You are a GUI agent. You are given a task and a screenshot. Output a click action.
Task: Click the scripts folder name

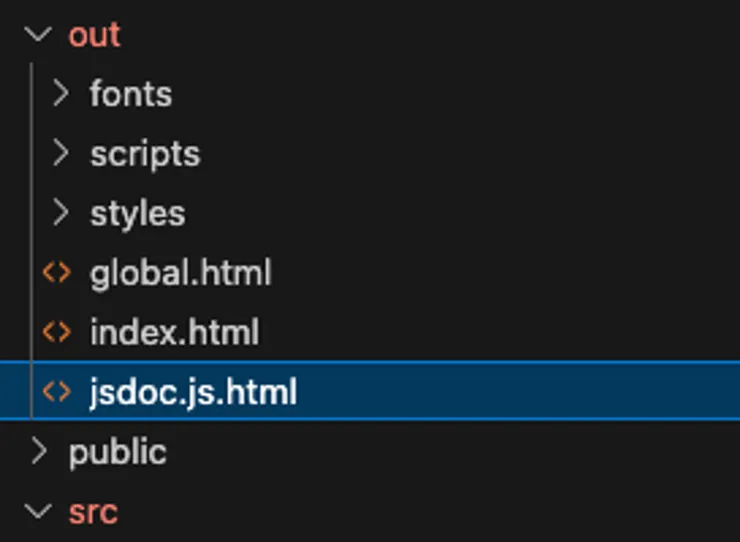(x=145, y=154)
